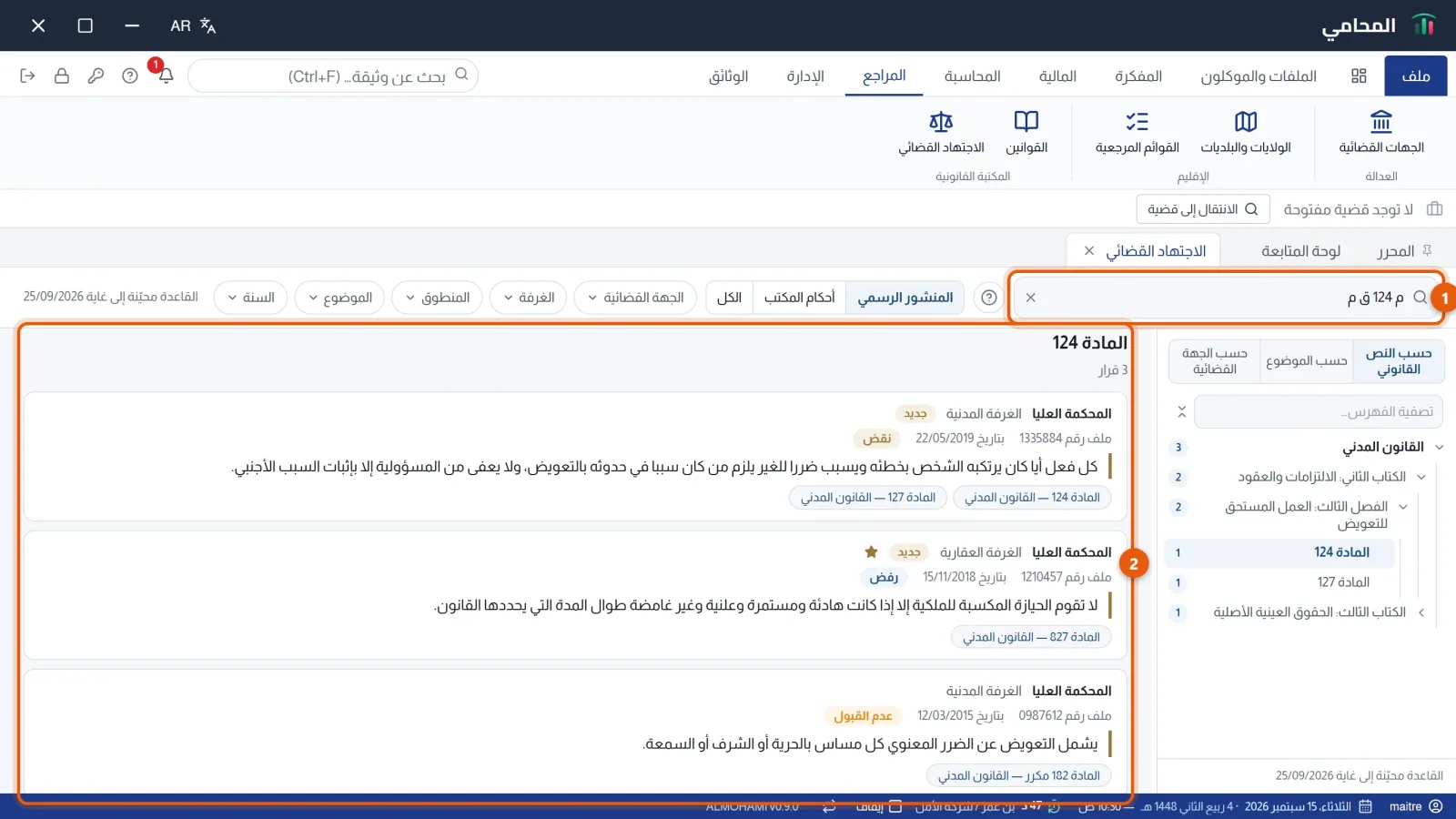Click the briefcase icon beside لا توجد قضية مفتوحة
1456x819 pixels.
tap(1435, 208)
